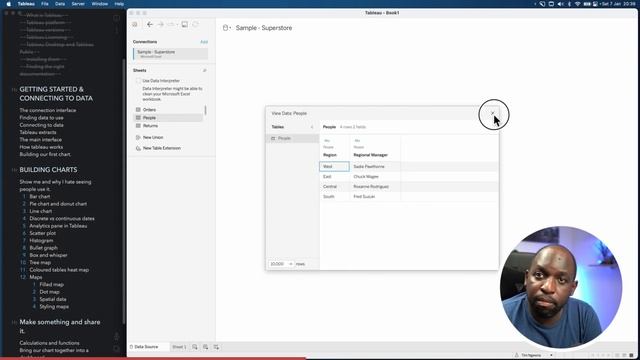Open the Data menu

tap(60, 4)
